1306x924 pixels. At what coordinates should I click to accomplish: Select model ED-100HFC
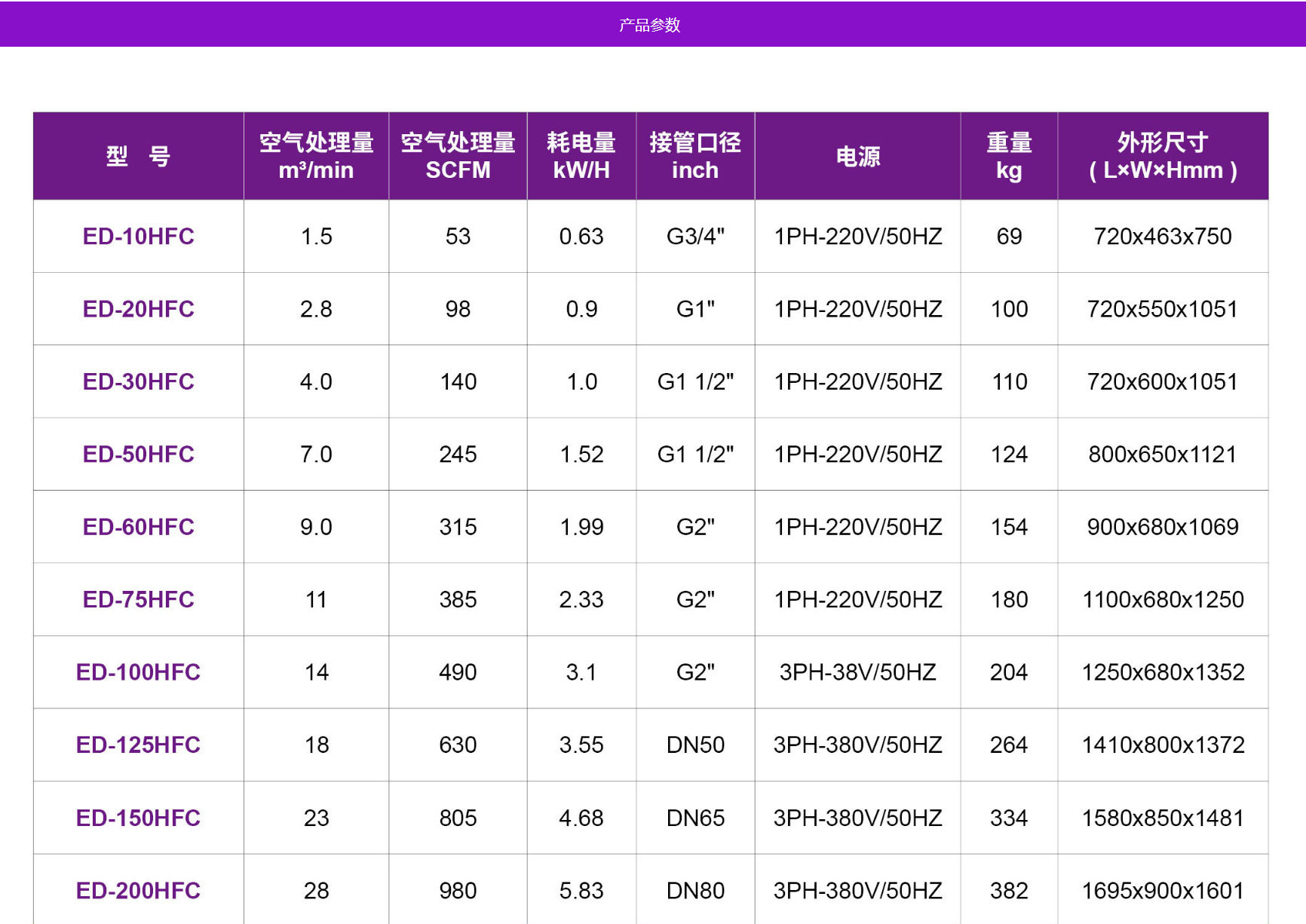pos(138,672)
